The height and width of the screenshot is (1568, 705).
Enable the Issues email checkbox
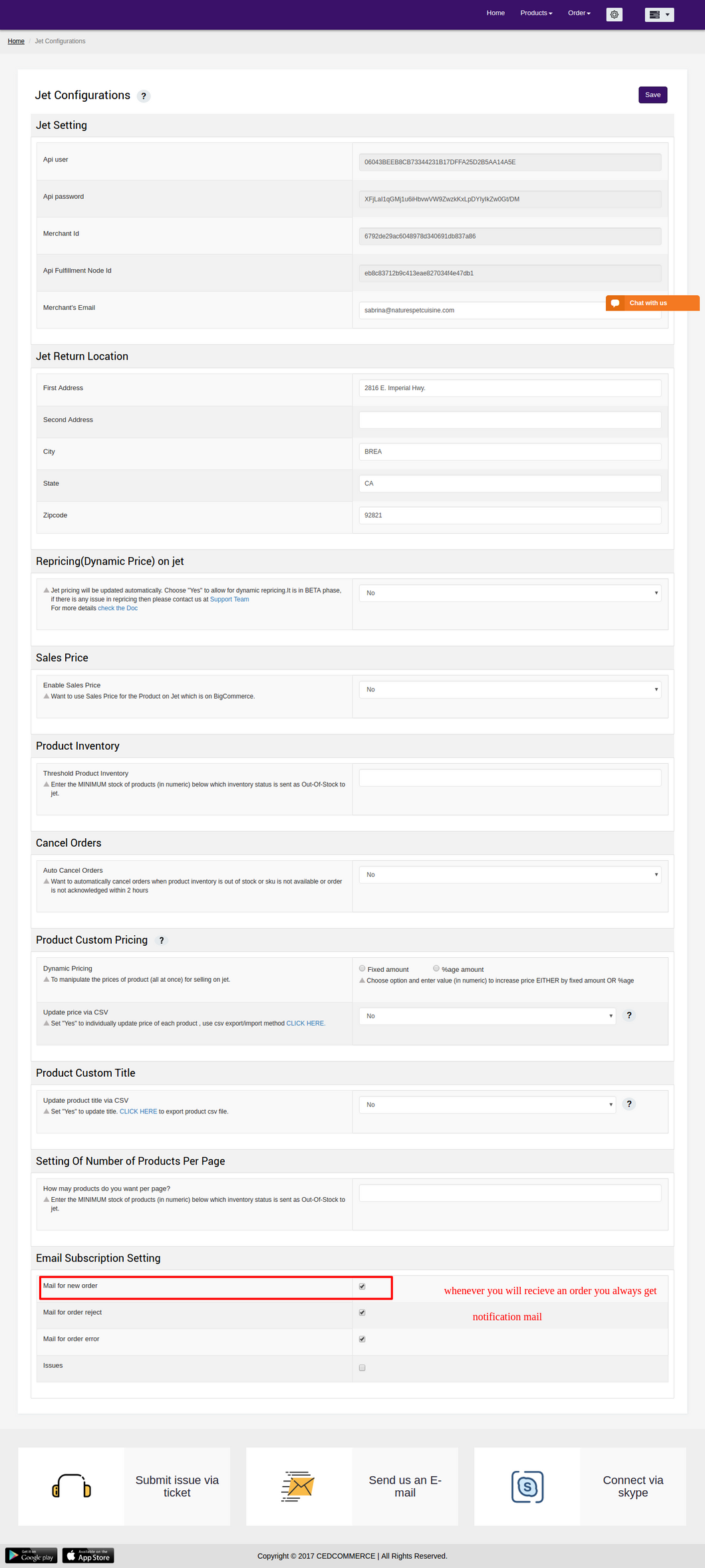tap(362, 1368)
